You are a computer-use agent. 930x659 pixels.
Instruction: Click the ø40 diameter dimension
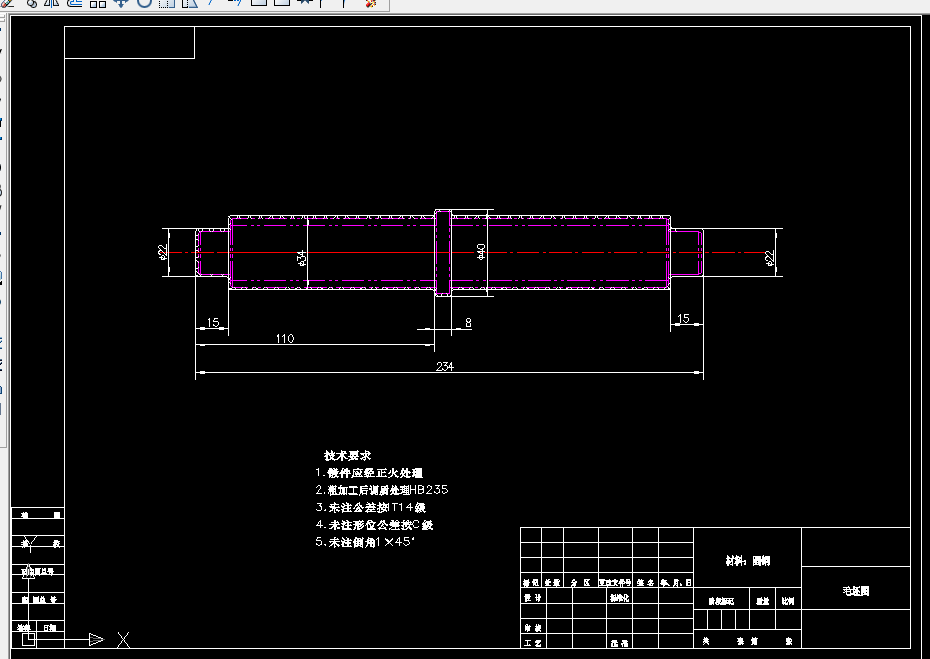tap(481, 251)
